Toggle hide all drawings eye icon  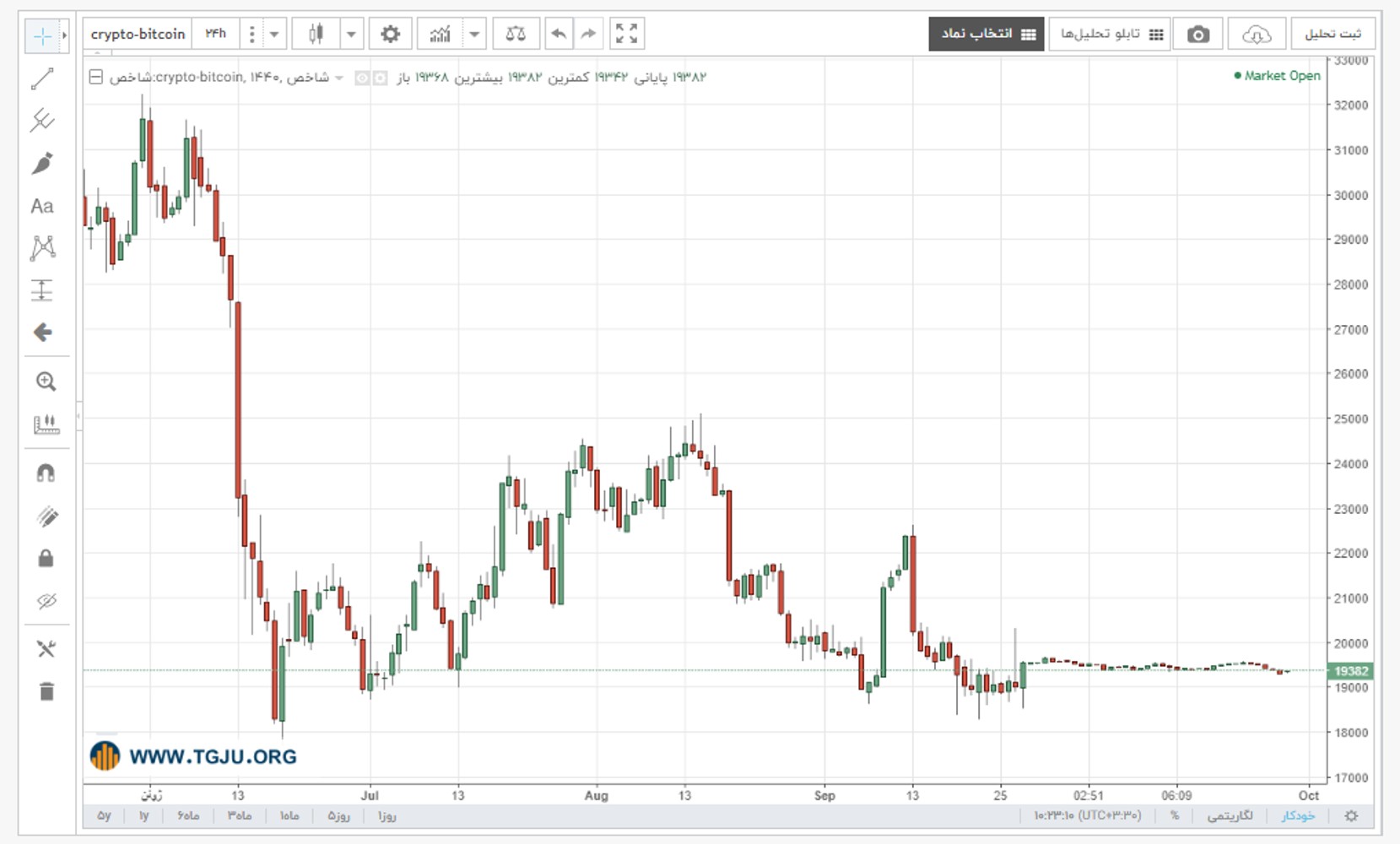pyautogui.click(x=46, y=601)
